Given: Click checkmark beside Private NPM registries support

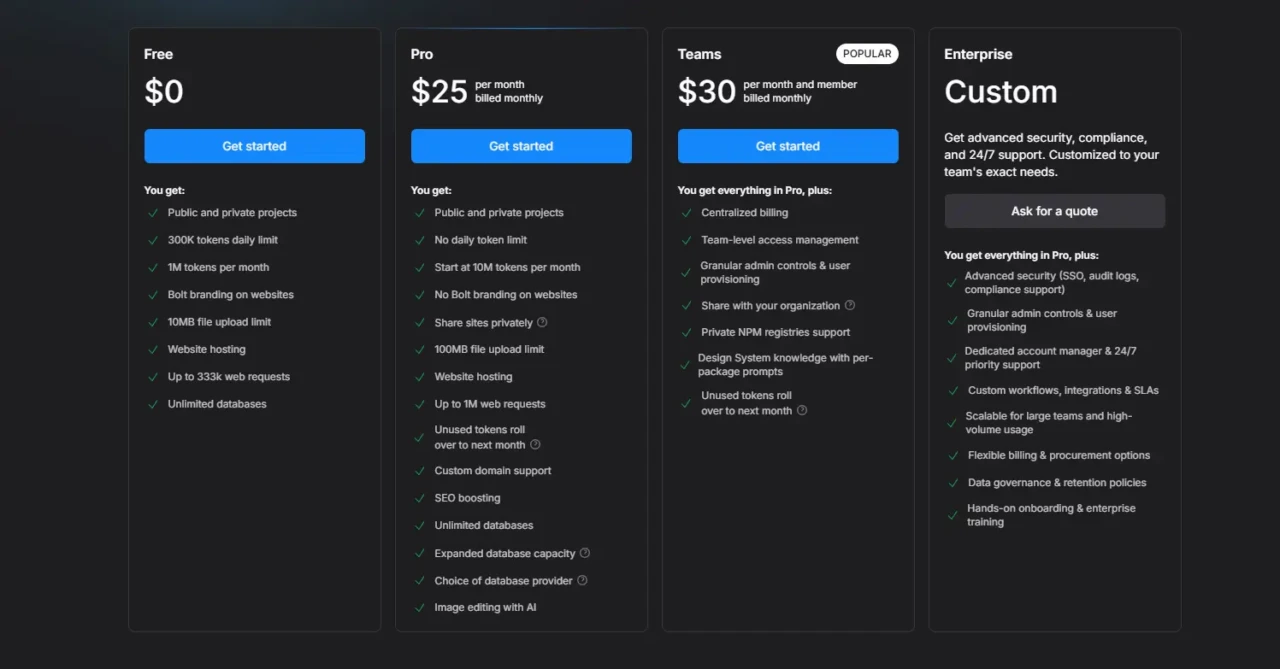Looking at the screenshot, I should (687, 333).
